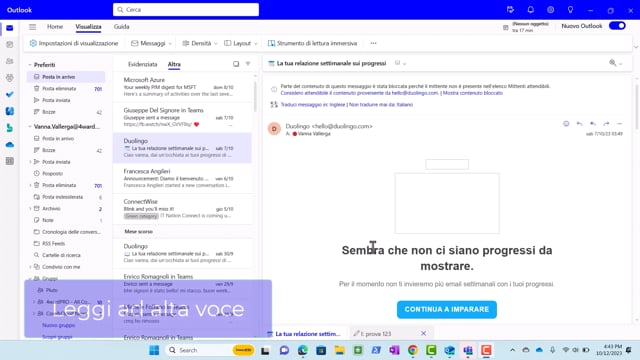Open notifications bell in title bar

click(x=531, y=10)
